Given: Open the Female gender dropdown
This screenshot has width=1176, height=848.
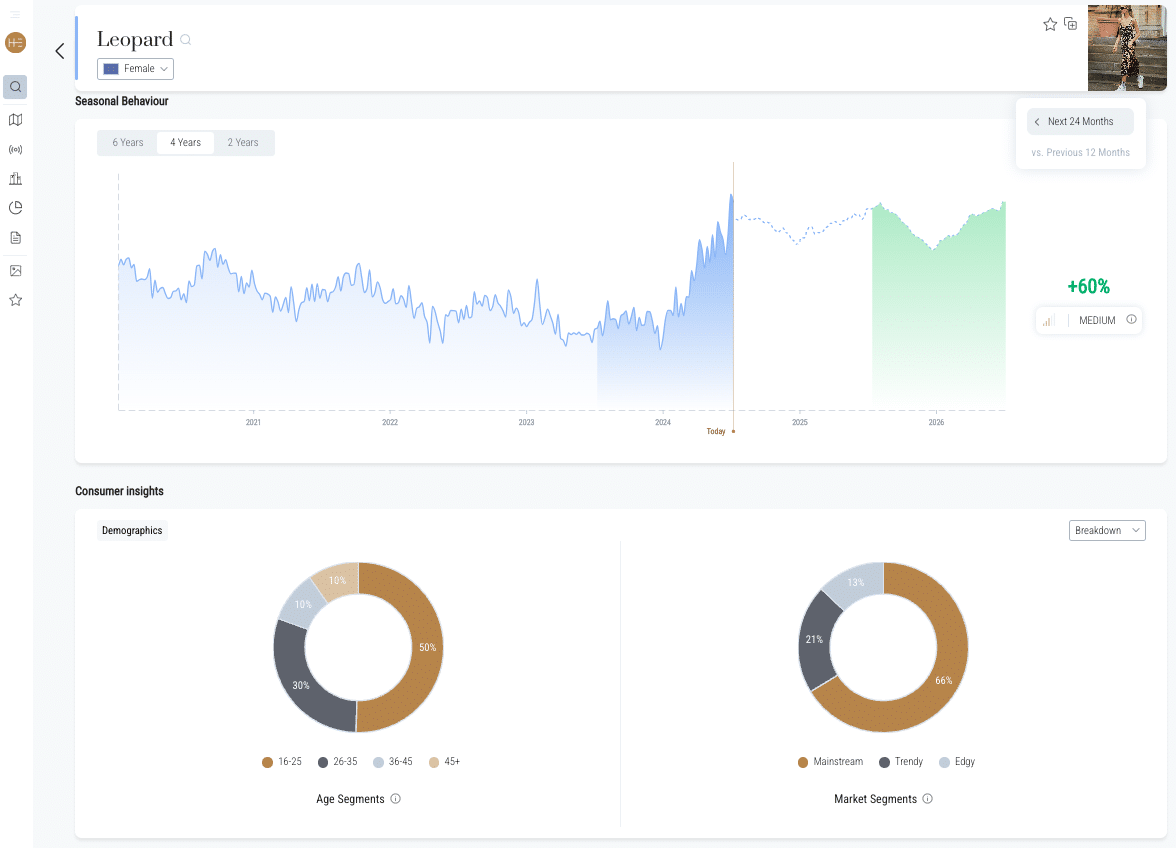Looking at the screenshot, I should [x=136, y=68].
